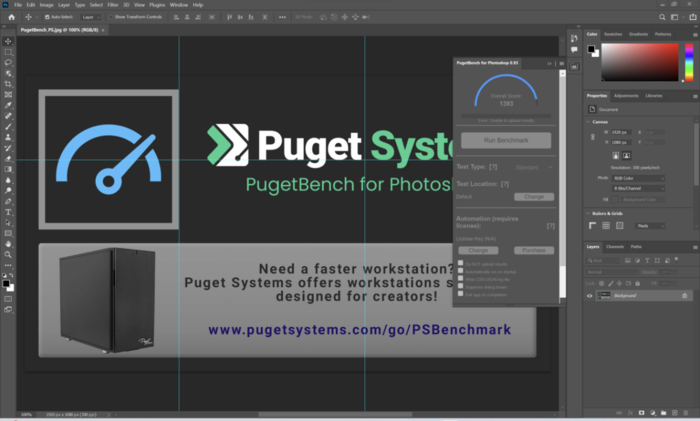Open Auto-Select Layer dropdown

tap(91, 17)
